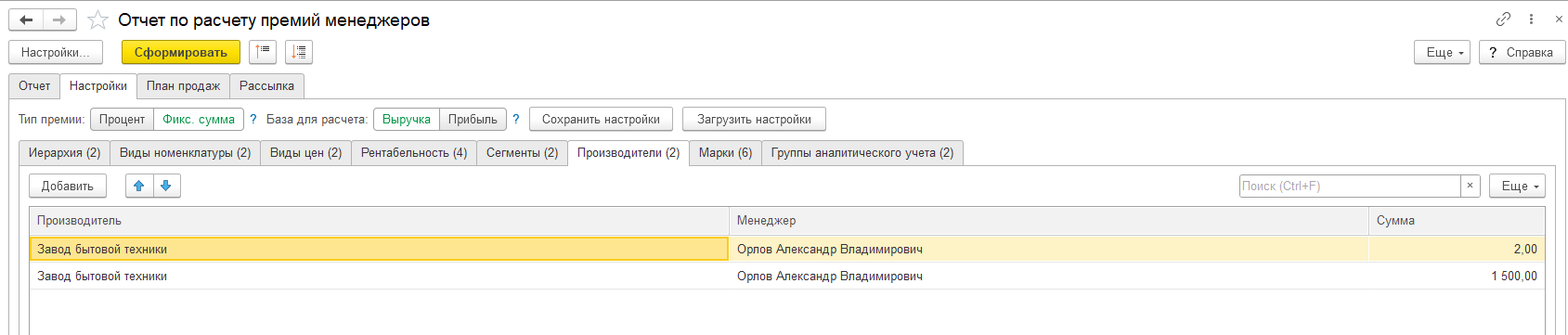Copy link to report icon
The image size is (1568, 335).
click(x=1503, y=19)
